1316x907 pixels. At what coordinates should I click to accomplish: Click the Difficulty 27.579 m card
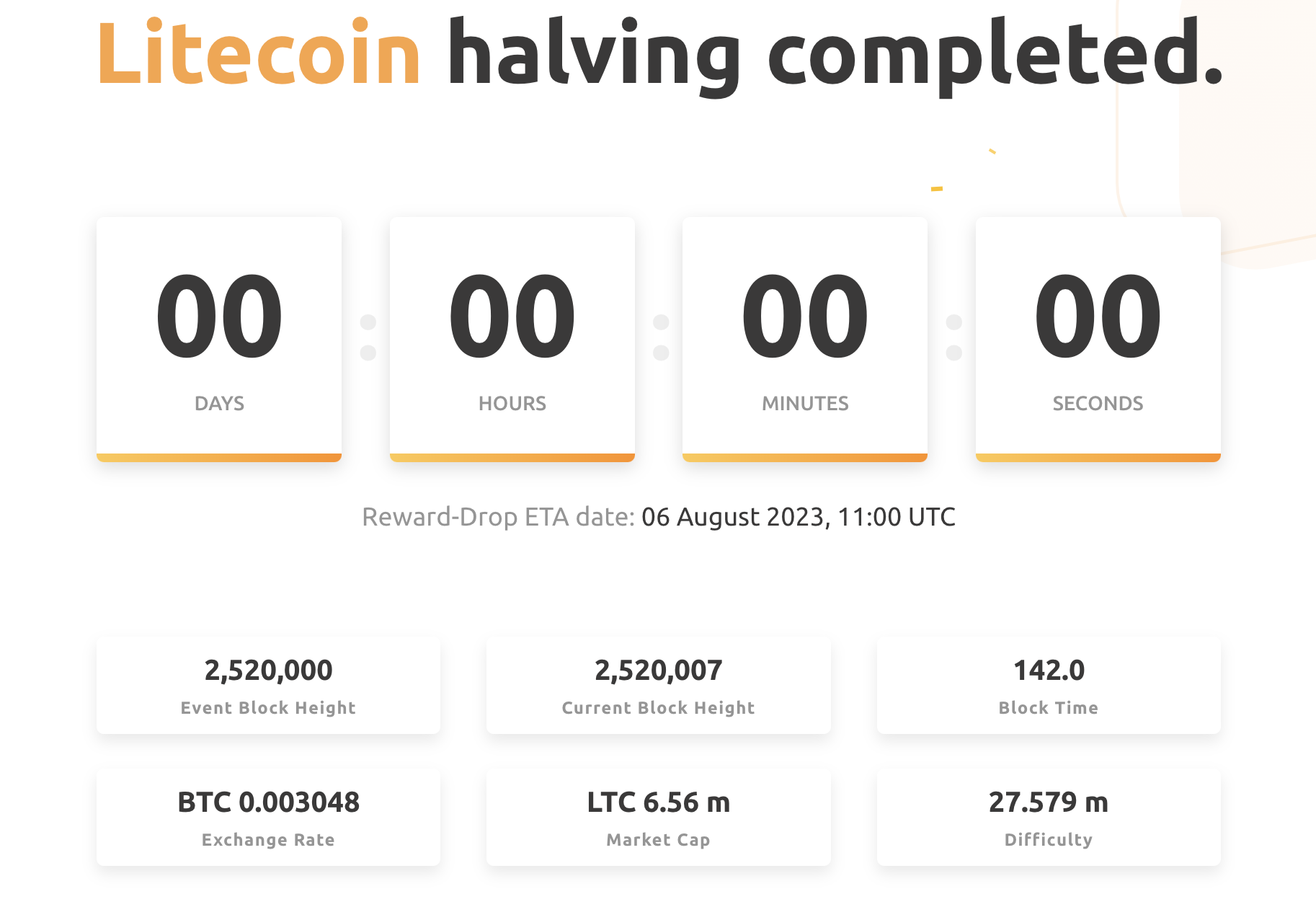coord(1049,818)
